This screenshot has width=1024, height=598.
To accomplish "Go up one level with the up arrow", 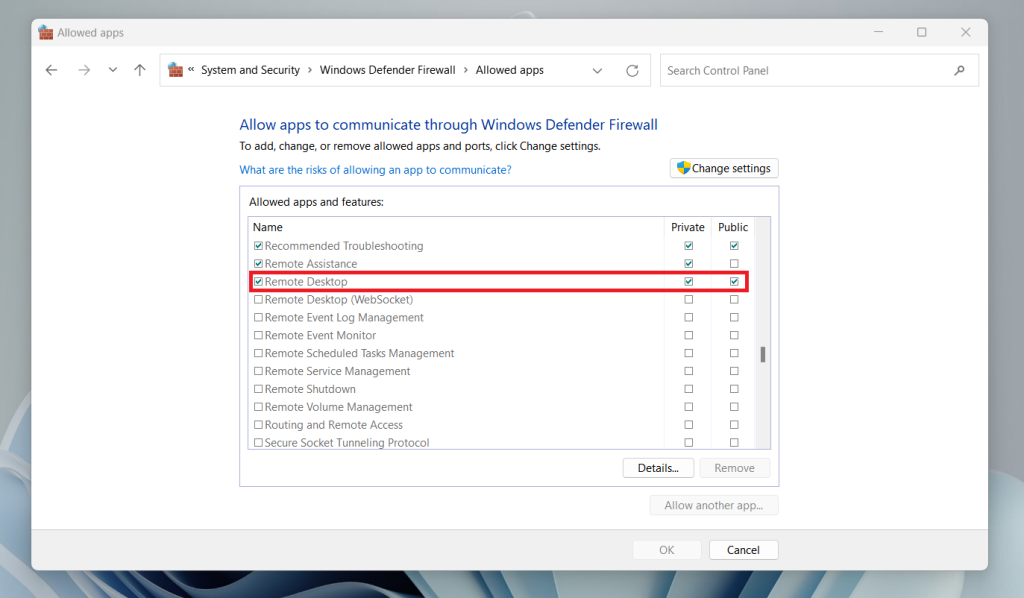I will [x=140, y=70].
